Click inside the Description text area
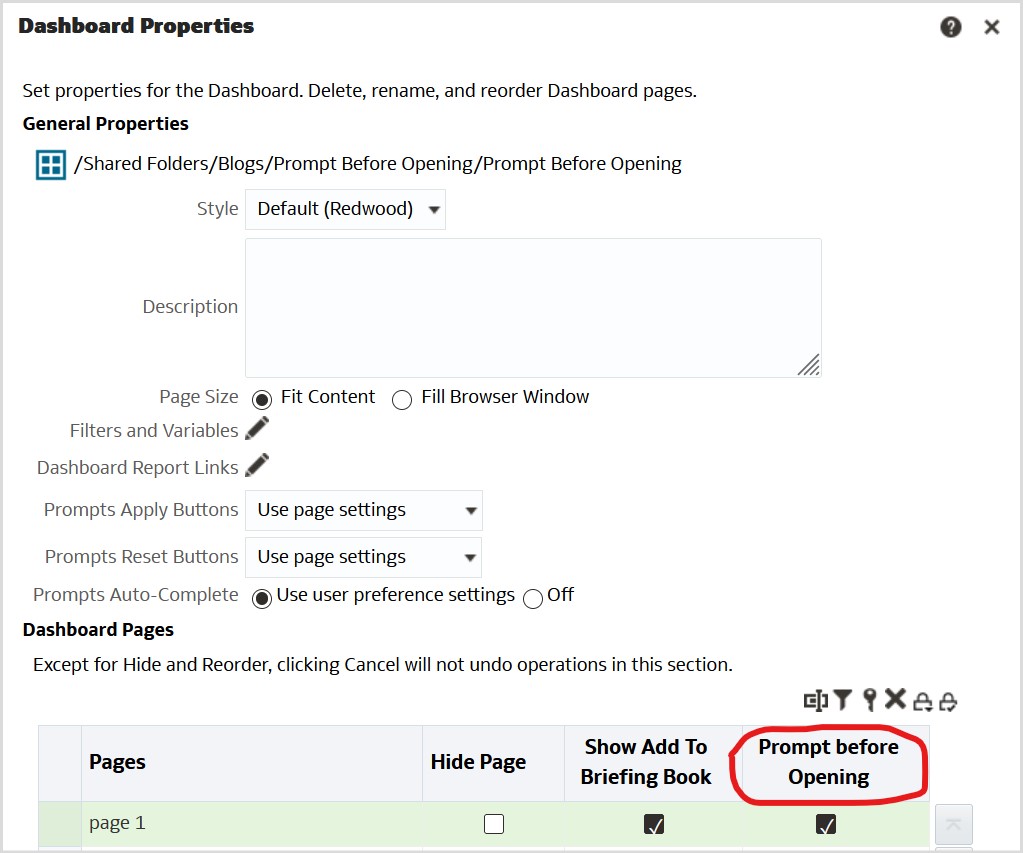This screenshot has width=1023, height=853. [533, 307]
